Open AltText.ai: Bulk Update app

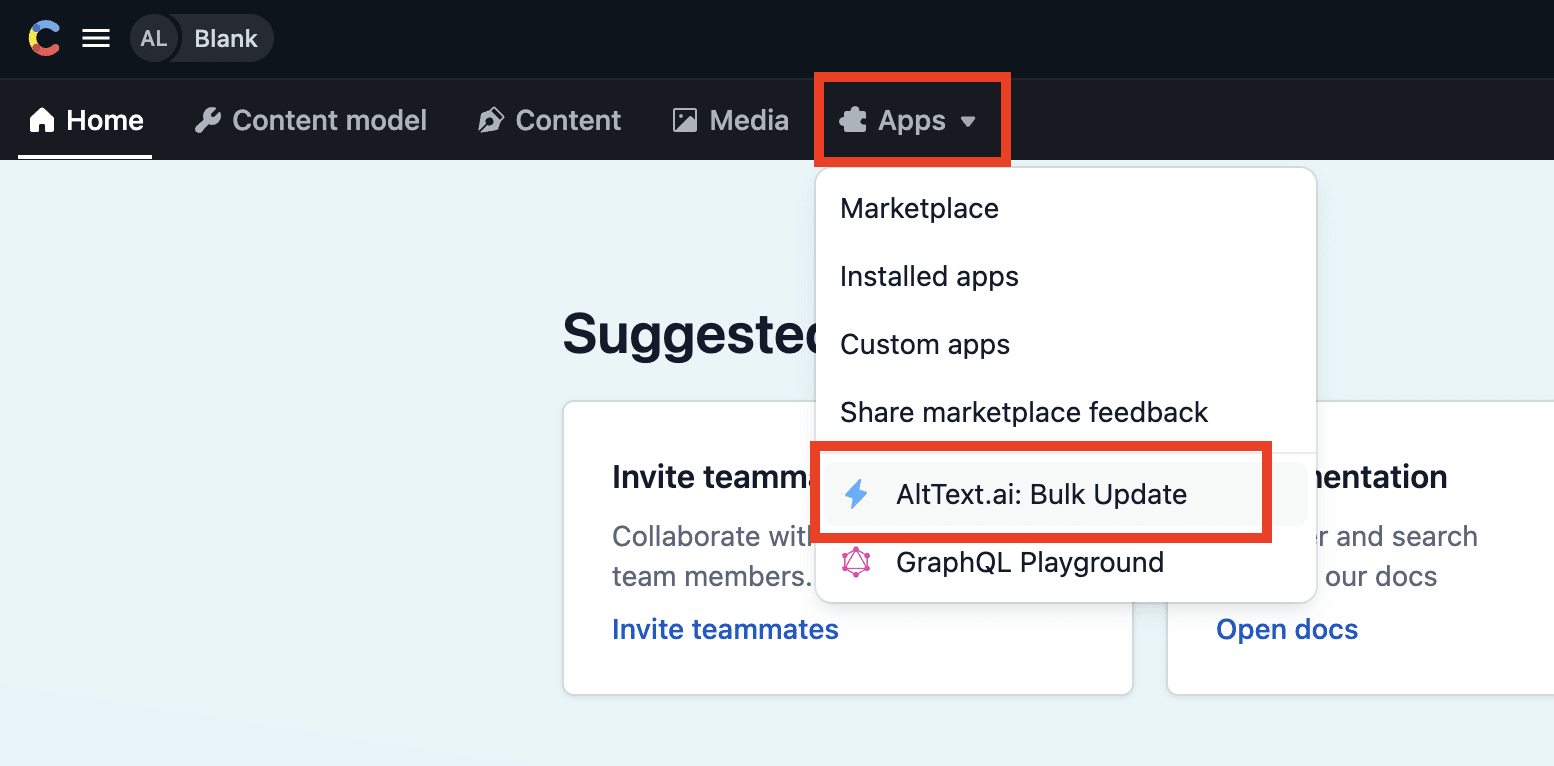coord(1066,494)
